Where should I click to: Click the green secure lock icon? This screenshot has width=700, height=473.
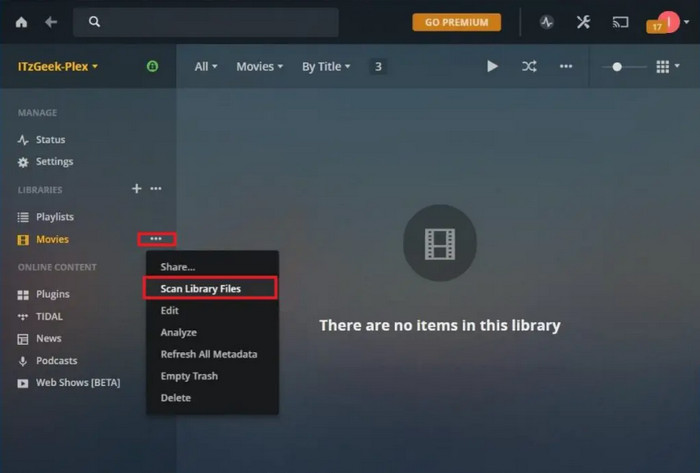click(x=152, y=67)
